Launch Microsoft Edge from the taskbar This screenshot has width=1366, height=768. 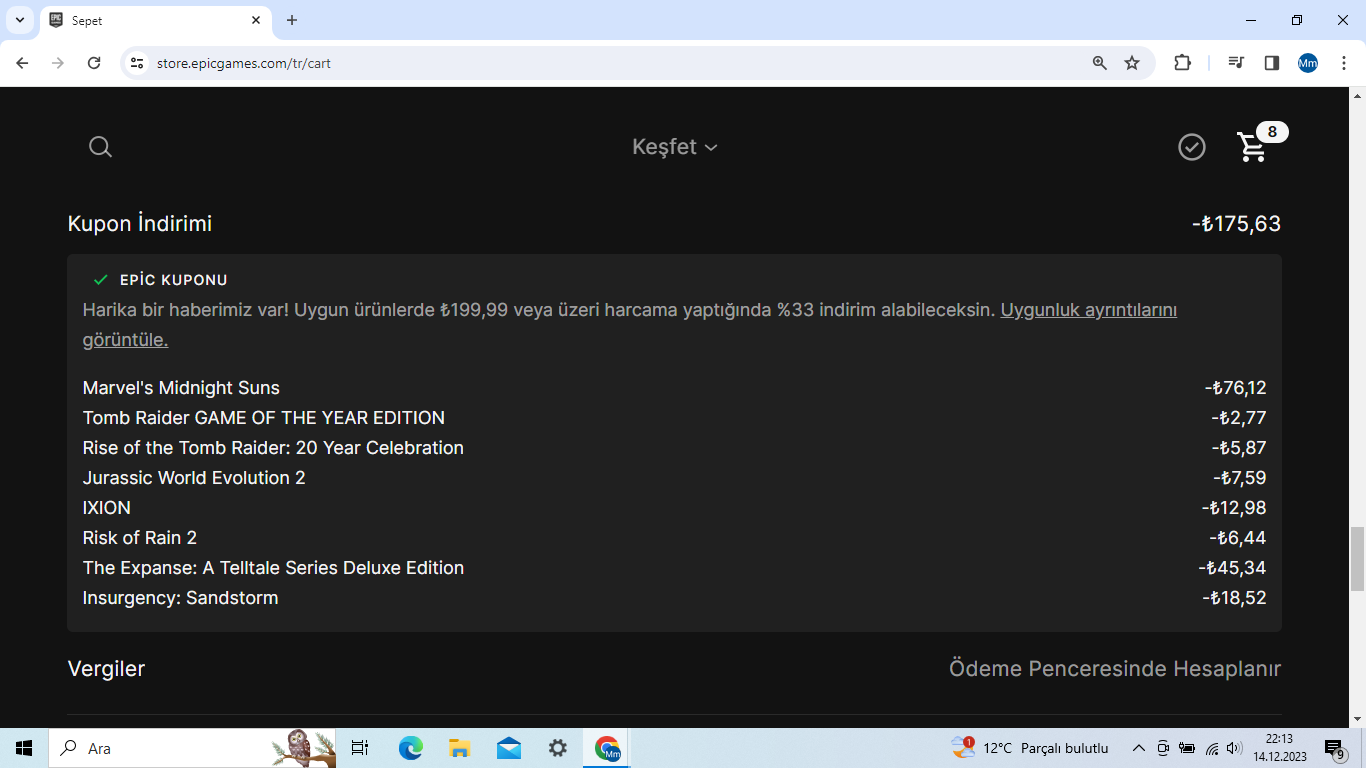point(411,748)
